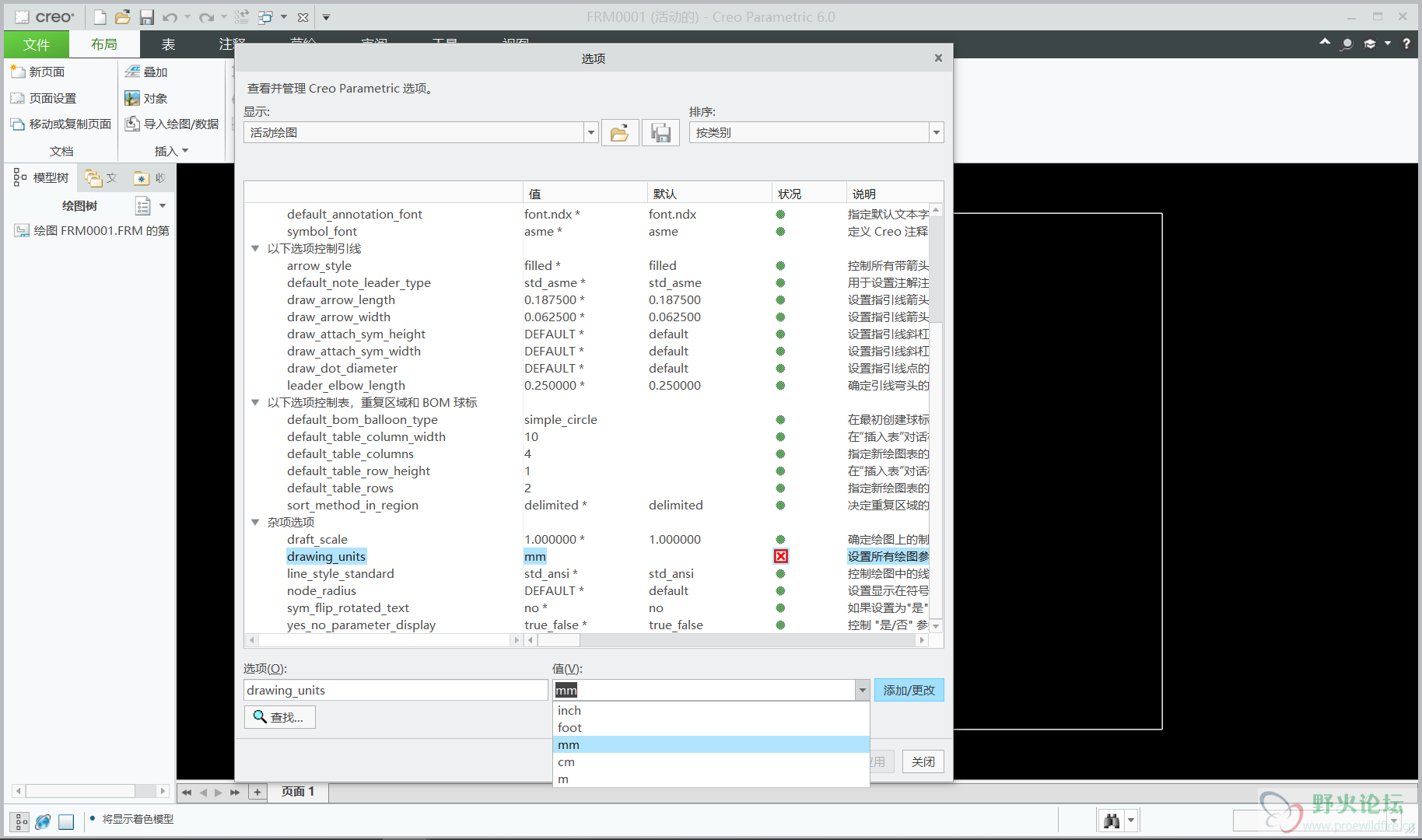This screenshot has width=1422, height=840.
Task: Select the 页面 1 sheet tab
Action: 298,792
